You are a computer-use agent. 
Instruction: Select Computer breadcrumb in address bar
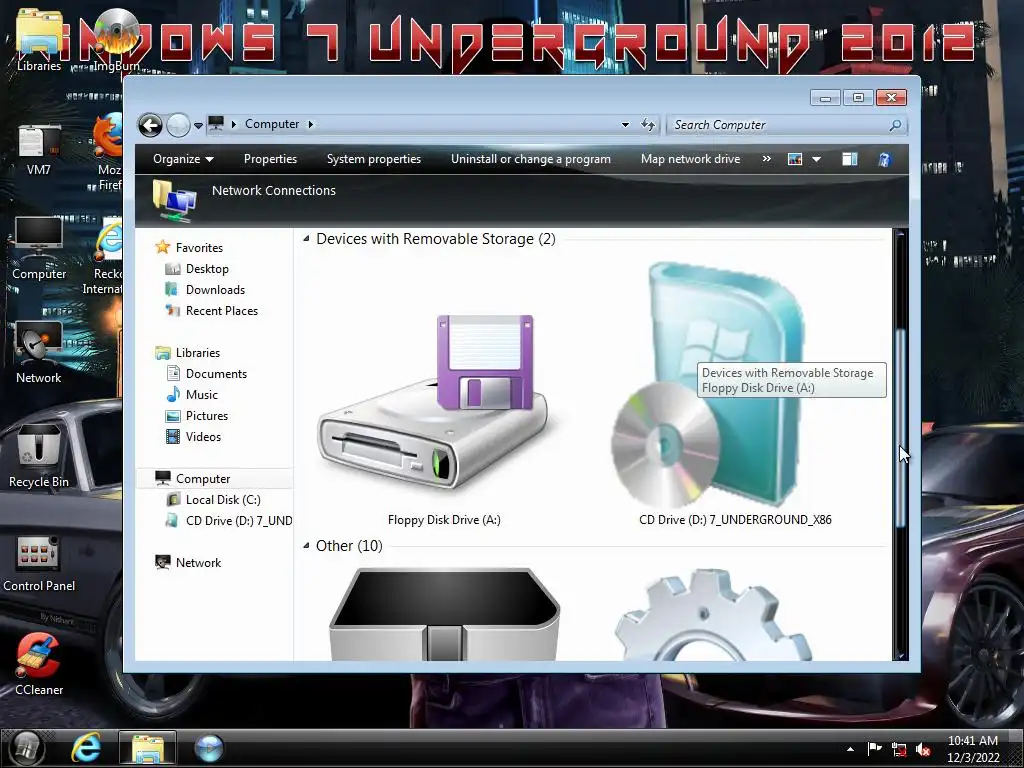[272, 124]
